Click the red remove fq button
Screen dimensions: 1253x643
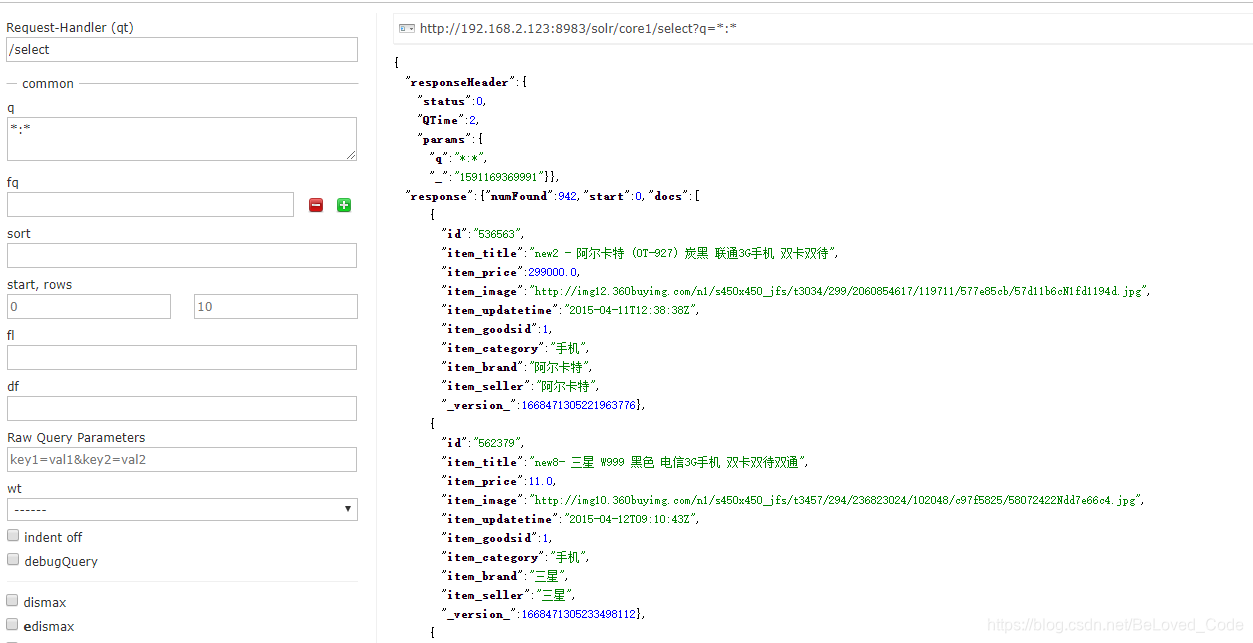pos(316,205)
